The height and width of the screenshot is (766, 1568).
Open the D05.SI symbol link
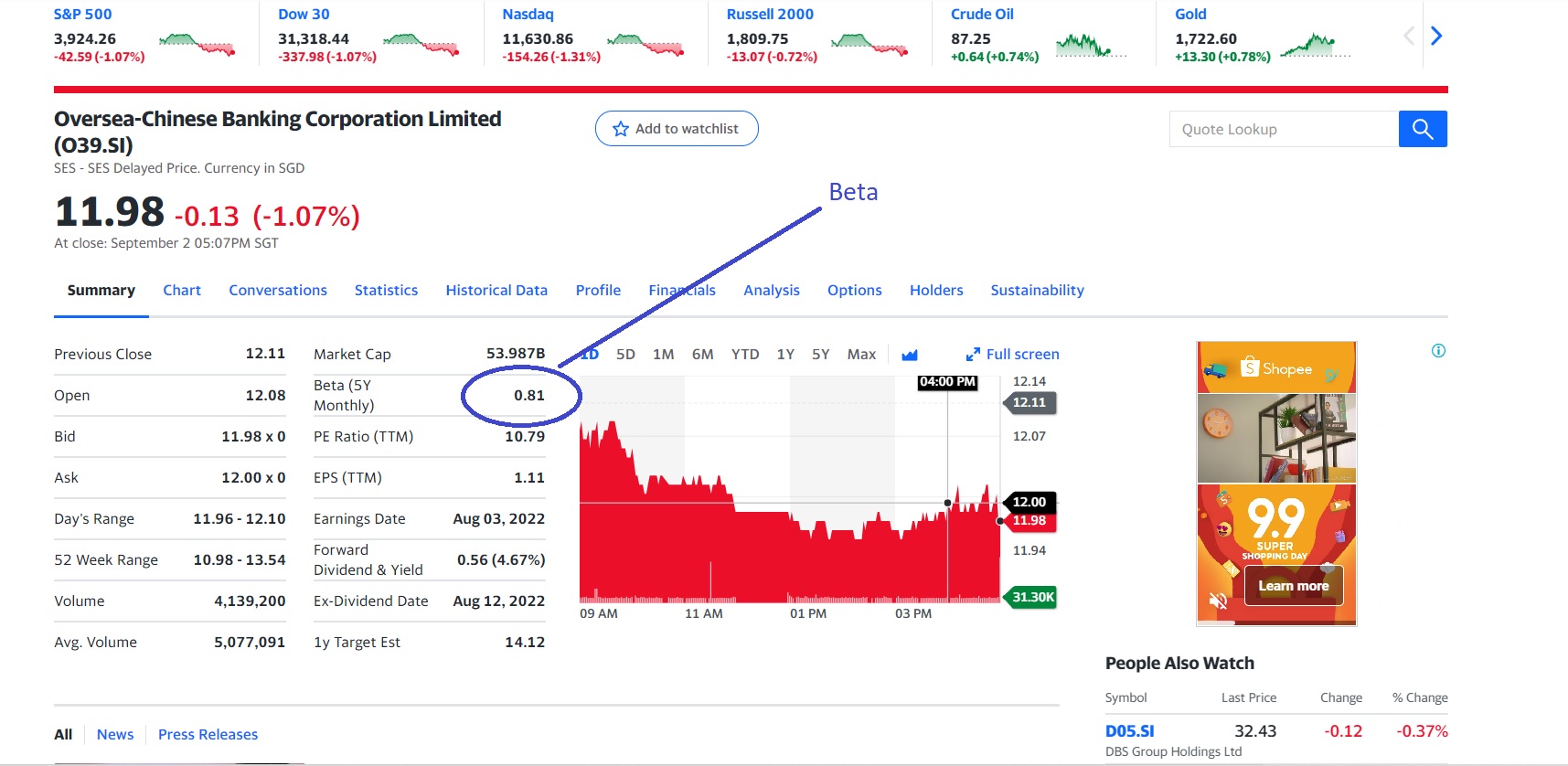click(x=1129, y=731)
